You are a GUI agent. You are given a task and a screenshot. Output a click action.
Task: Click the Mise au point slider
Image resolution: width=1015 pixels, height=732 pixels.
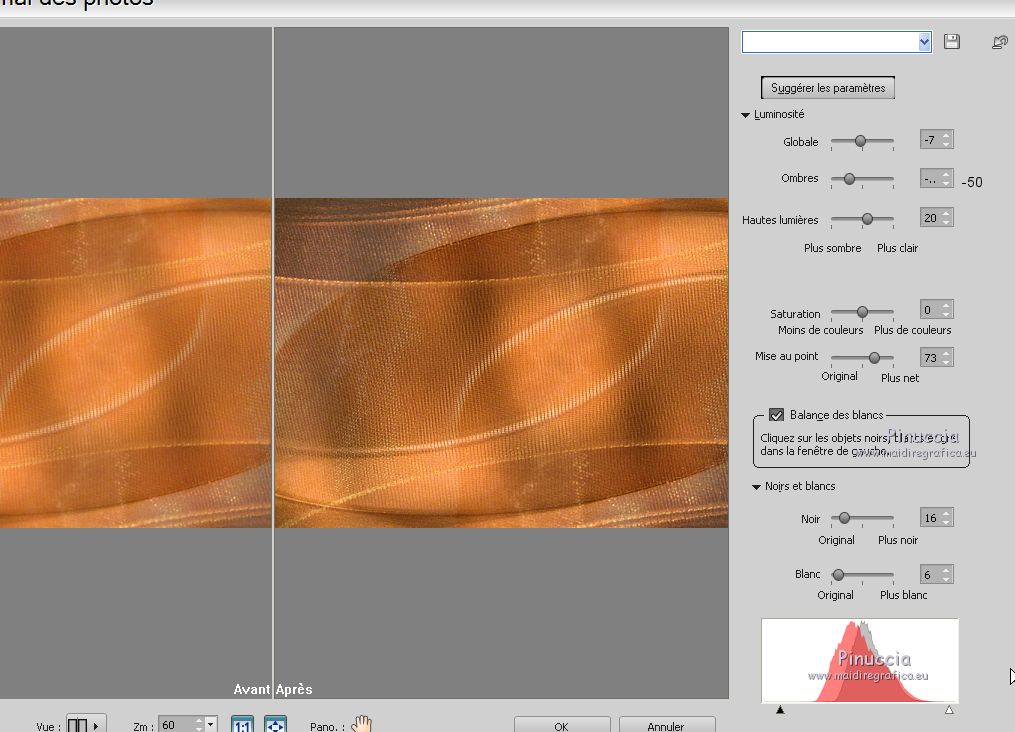(862, 357)
